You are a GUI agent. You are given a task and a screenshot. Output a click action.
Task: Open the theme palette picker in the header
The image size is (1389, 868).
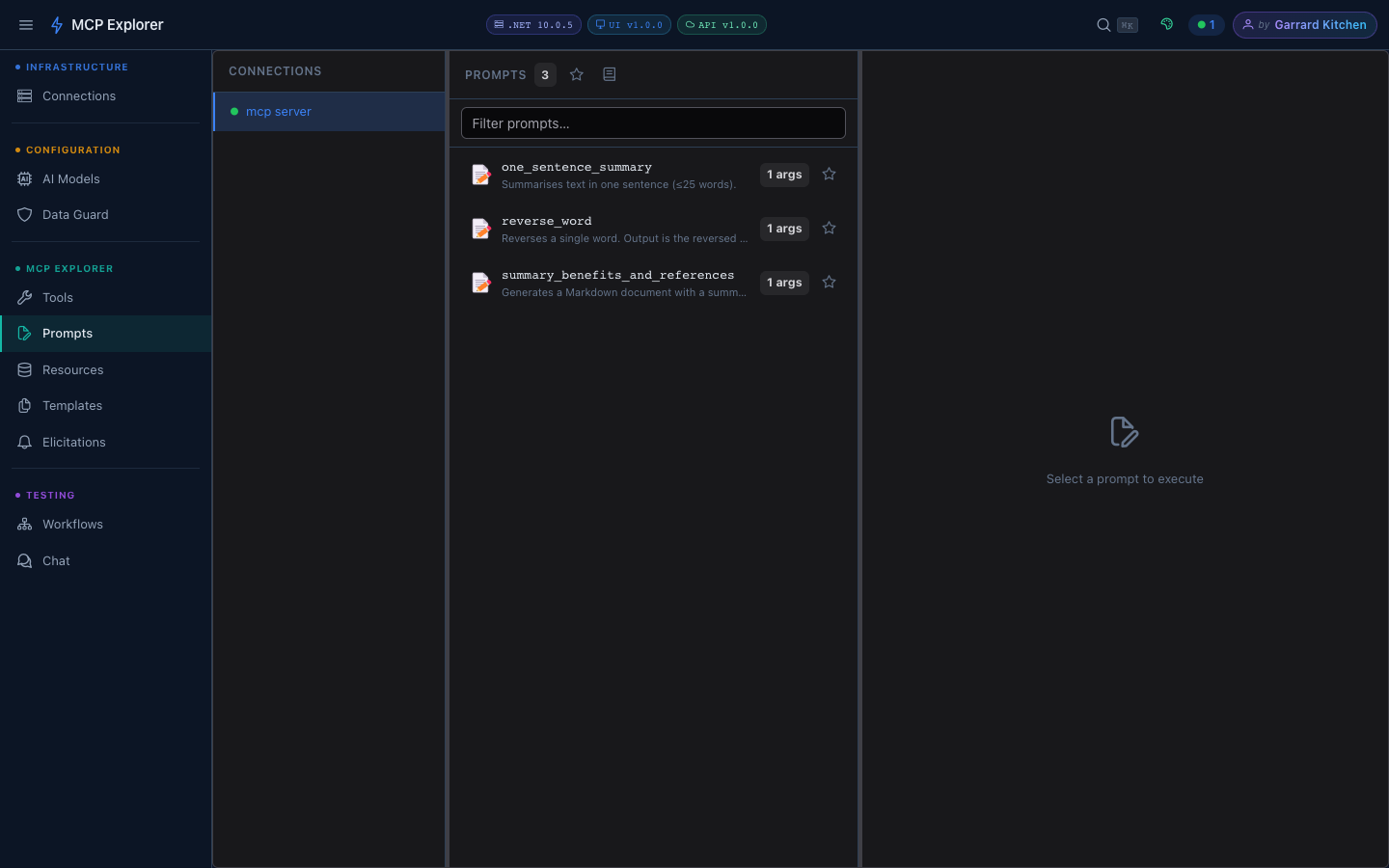1166,24
